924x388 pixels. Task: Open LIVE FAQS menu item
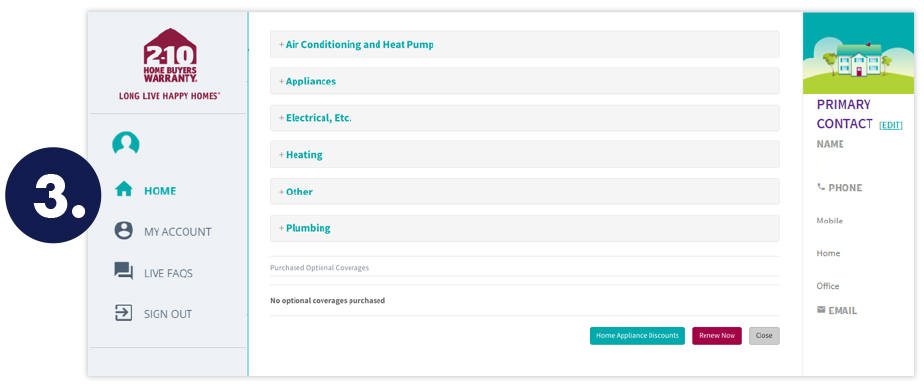click(168, 273)
